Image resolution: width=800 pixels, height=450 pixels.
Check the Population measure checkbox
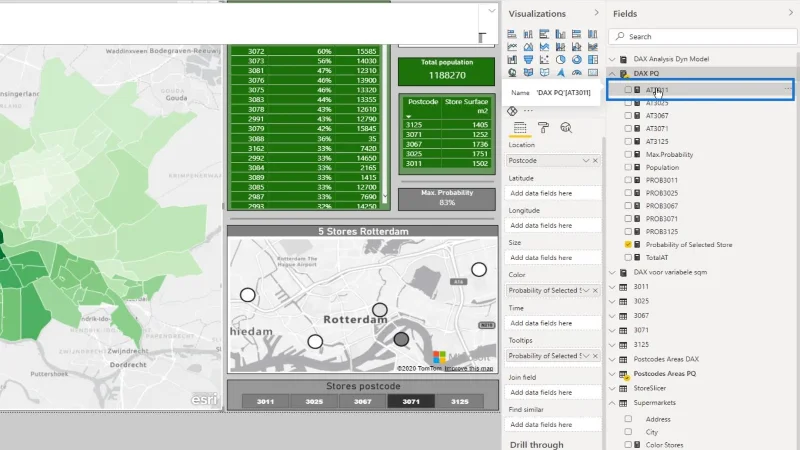coord(628,167)
